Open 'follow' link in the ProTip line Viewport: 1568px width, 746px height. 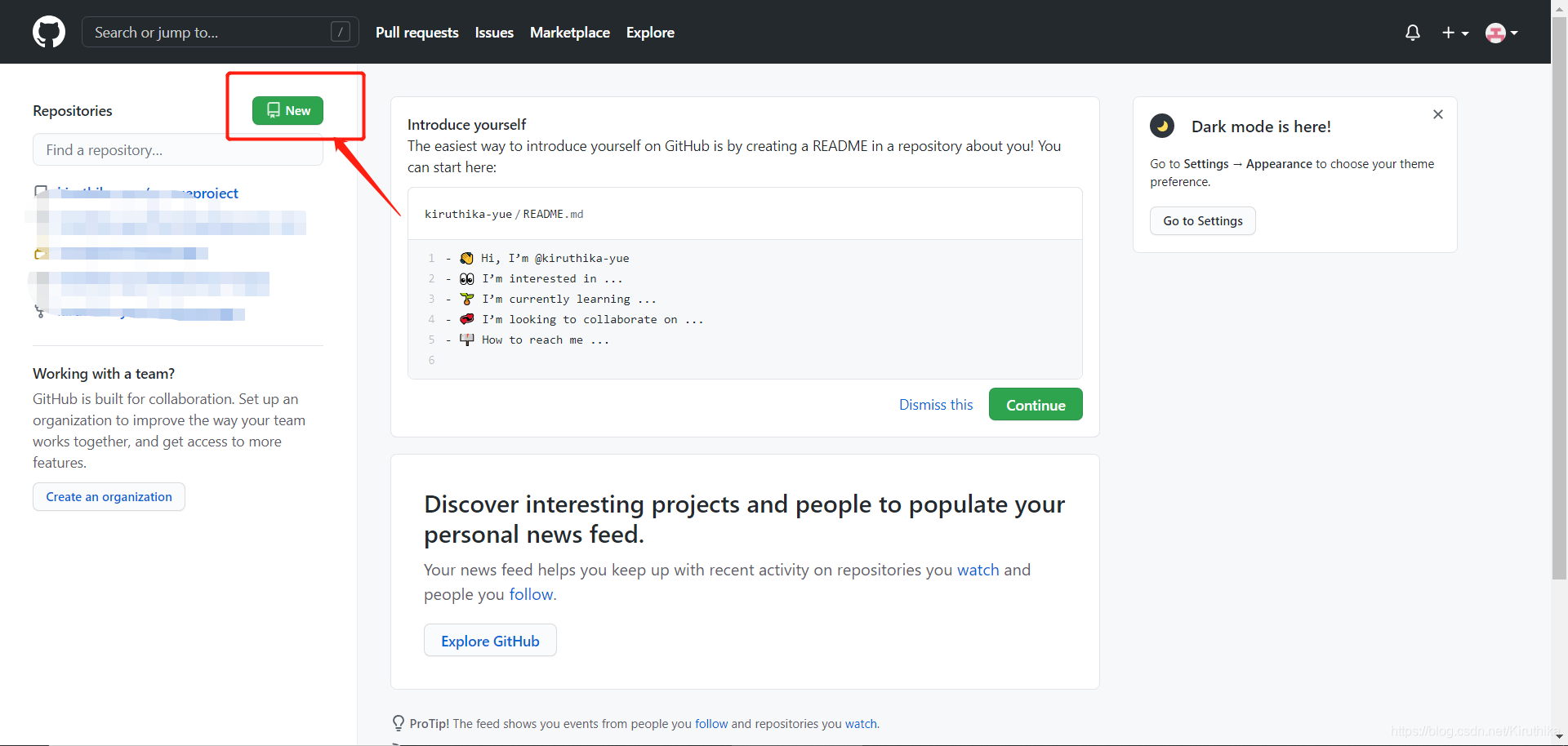[711, 724]
